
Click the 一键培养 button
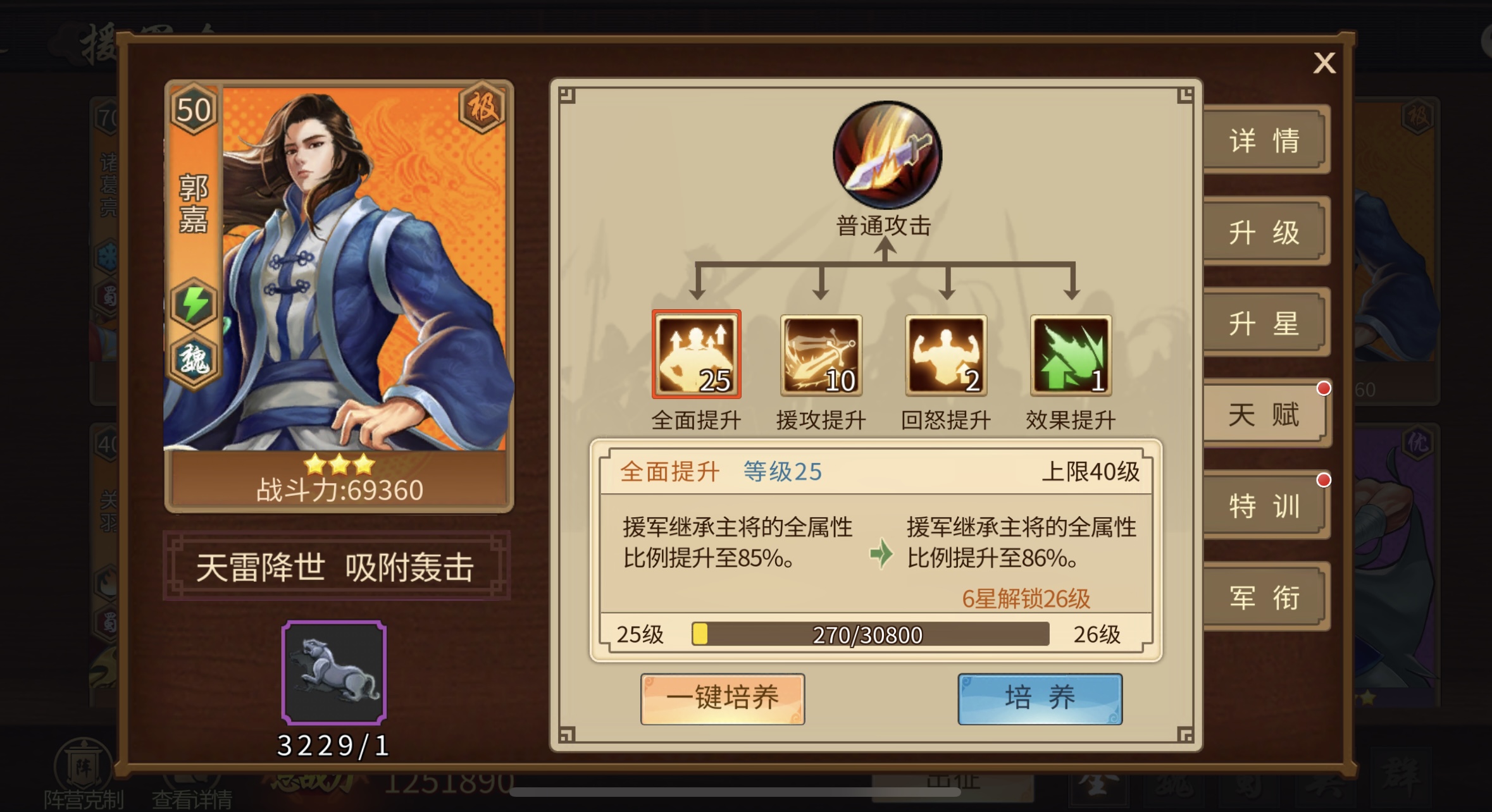(723, 698)
